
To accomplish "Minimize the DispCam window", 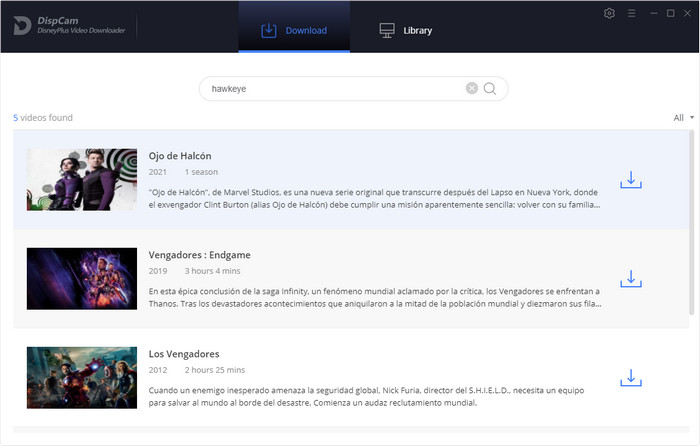I will 654,13.
